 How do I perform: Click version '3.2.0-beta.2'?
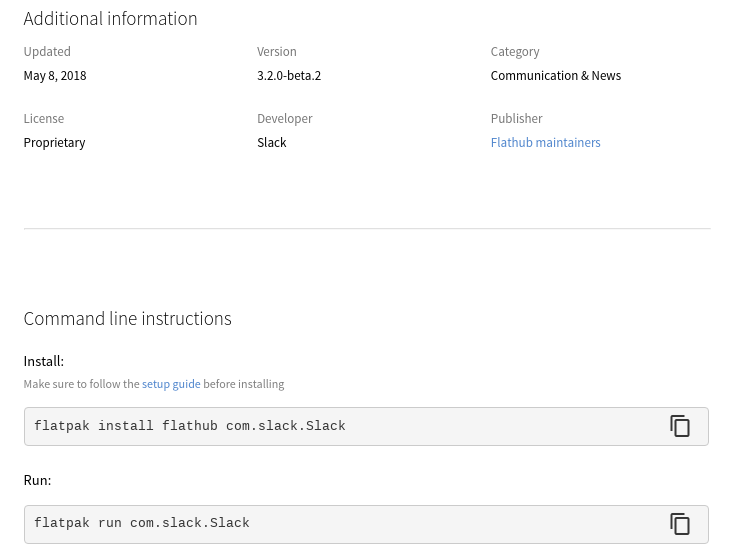click(x=289, y=76)
